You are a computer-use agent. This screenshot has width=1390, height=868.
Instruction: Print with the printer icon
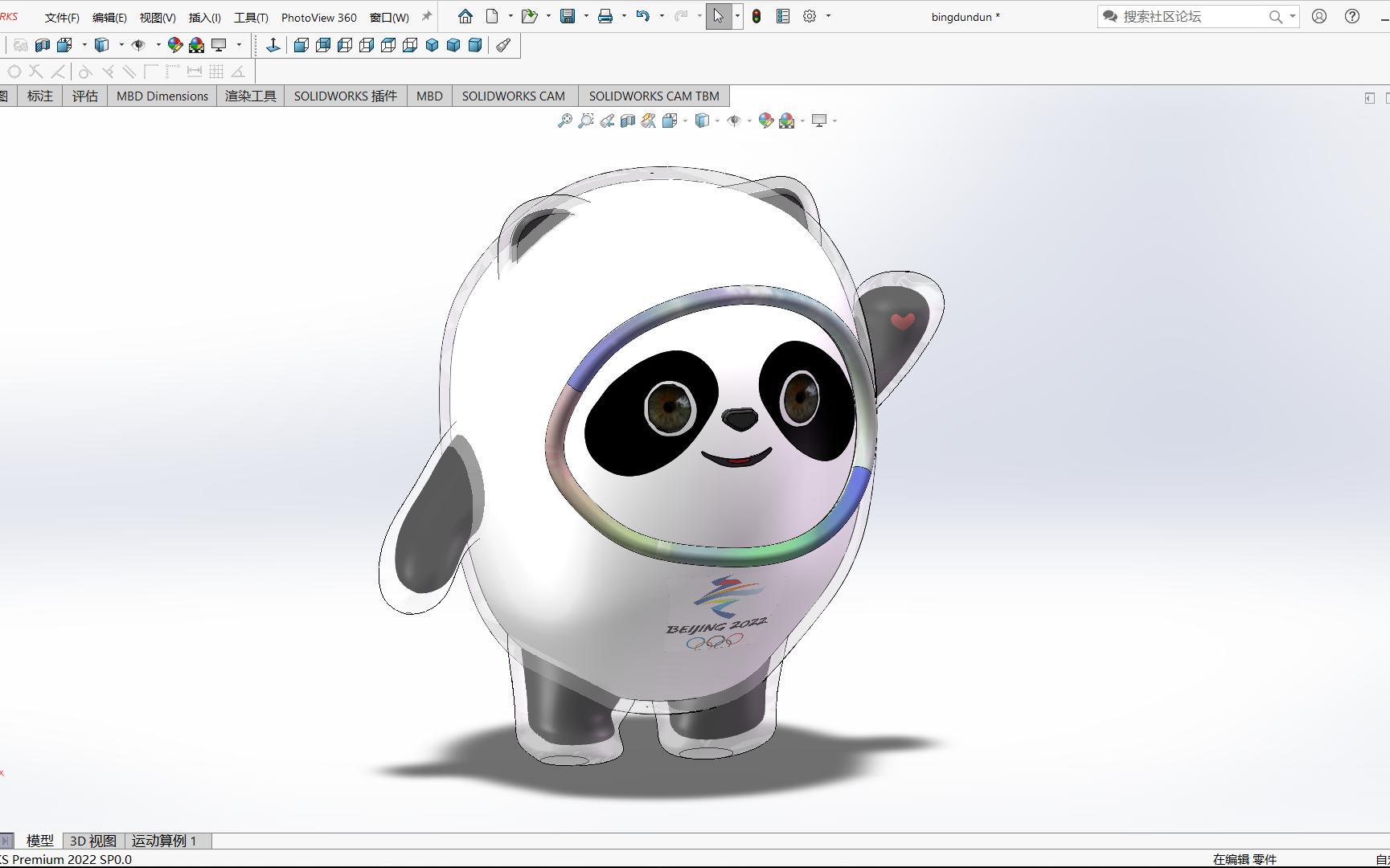(x=605, y=16)
